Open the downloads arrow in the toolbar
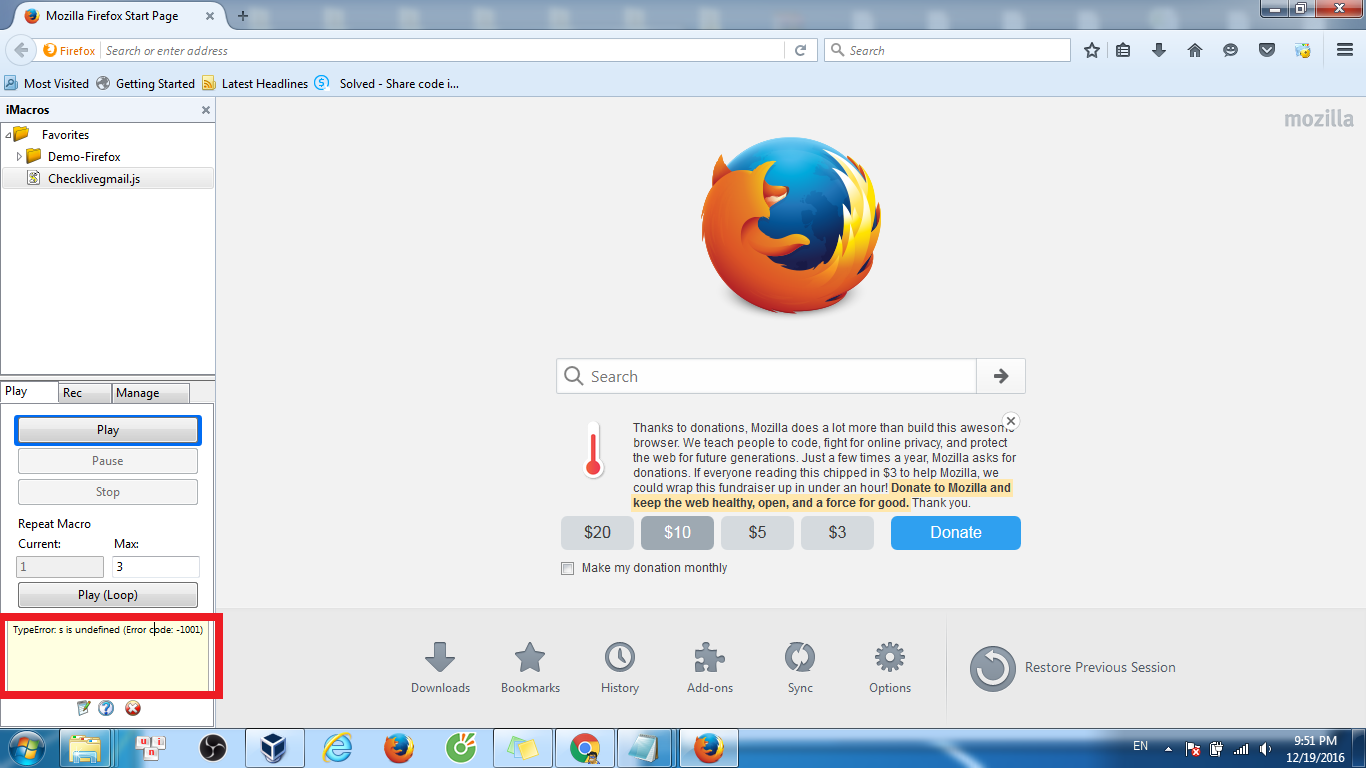 click(1159, 50)
